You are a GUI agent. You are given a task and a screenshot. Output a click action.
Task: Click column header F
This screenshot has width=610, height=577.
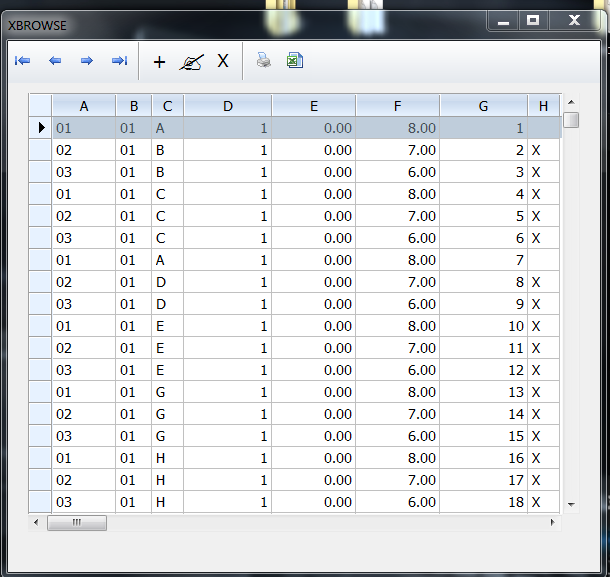tap(397, 106)
